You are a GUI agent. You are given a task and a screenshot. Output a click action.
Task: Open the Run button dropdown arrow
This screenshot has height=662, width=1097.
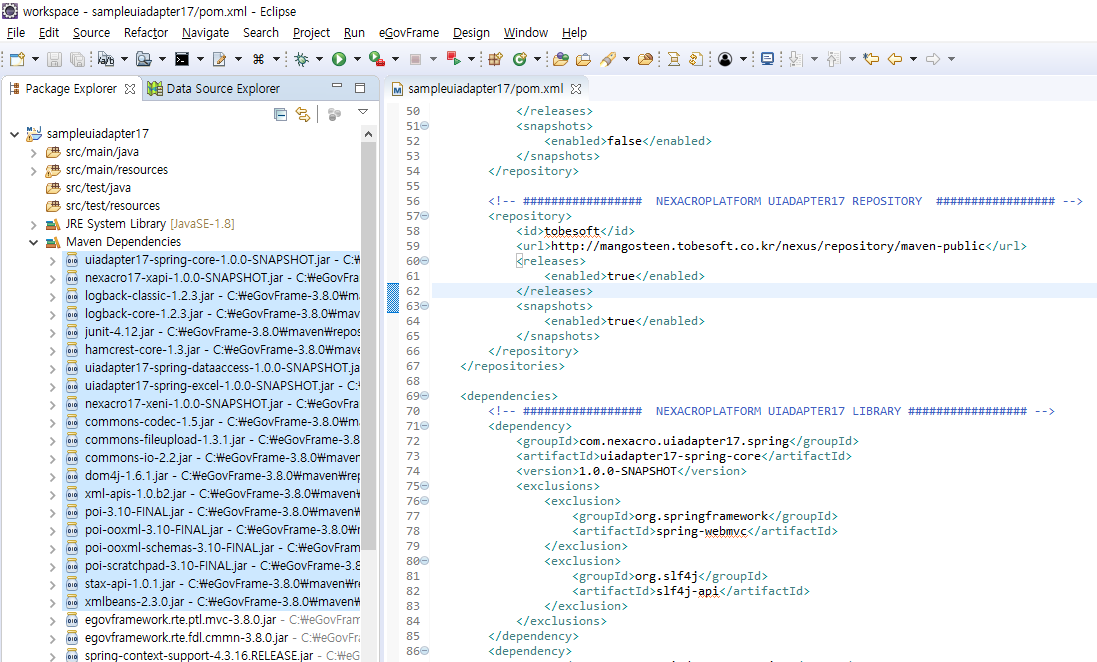pyautogui.click(x=357, y=60)
